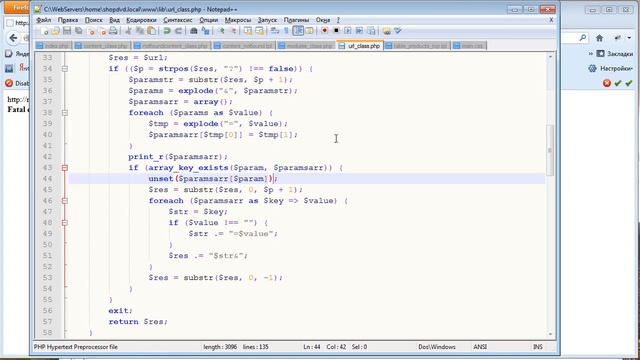Switch to the modules_class.php tab
This screenshot has width=640, height=360.
pyautogui.click(x=306, y=46)
